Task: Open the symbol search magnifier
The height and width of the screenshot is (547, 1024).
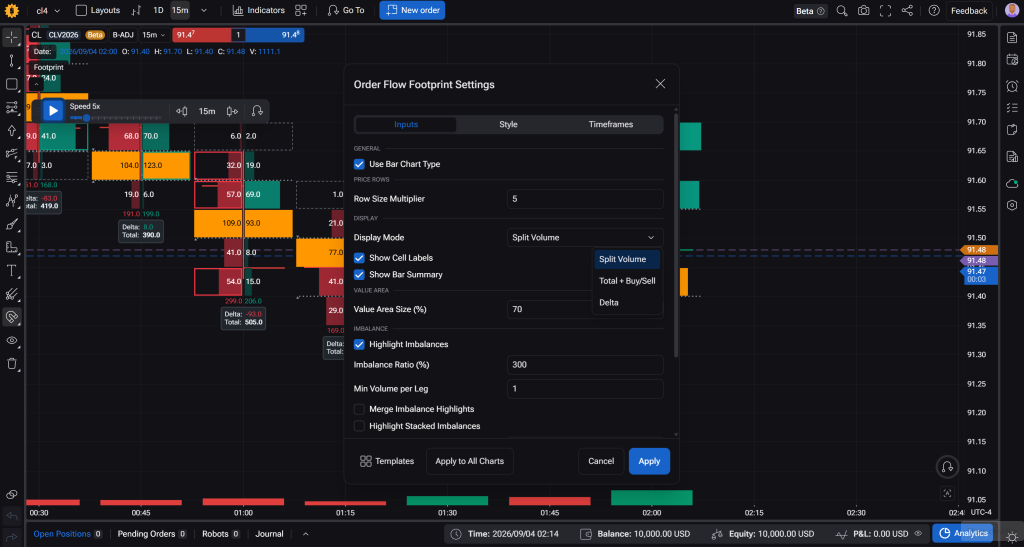Action: [x=842, y=10]
